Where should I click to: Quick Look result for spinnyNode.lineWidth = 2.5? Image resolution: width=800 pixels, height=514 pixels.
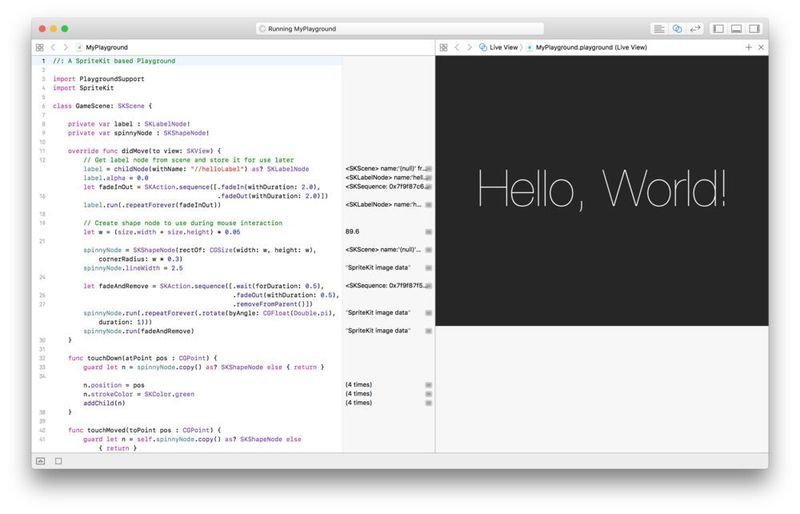pyautogui.click(x=429, y=268)
